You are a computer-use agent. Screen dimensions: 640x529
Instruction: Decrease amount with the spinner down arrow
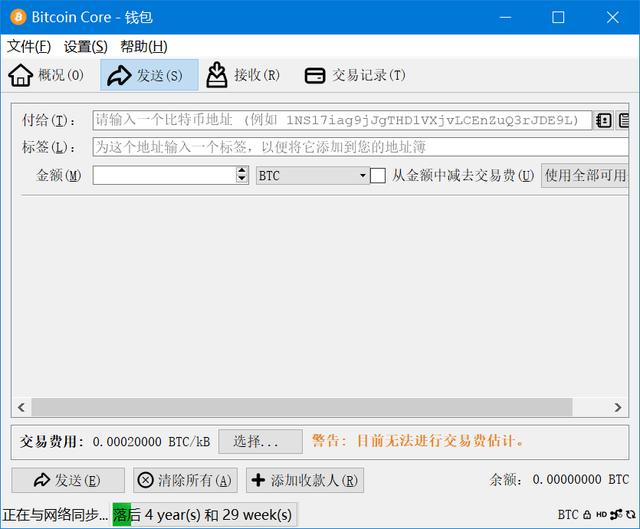click(x=242, y=180)
